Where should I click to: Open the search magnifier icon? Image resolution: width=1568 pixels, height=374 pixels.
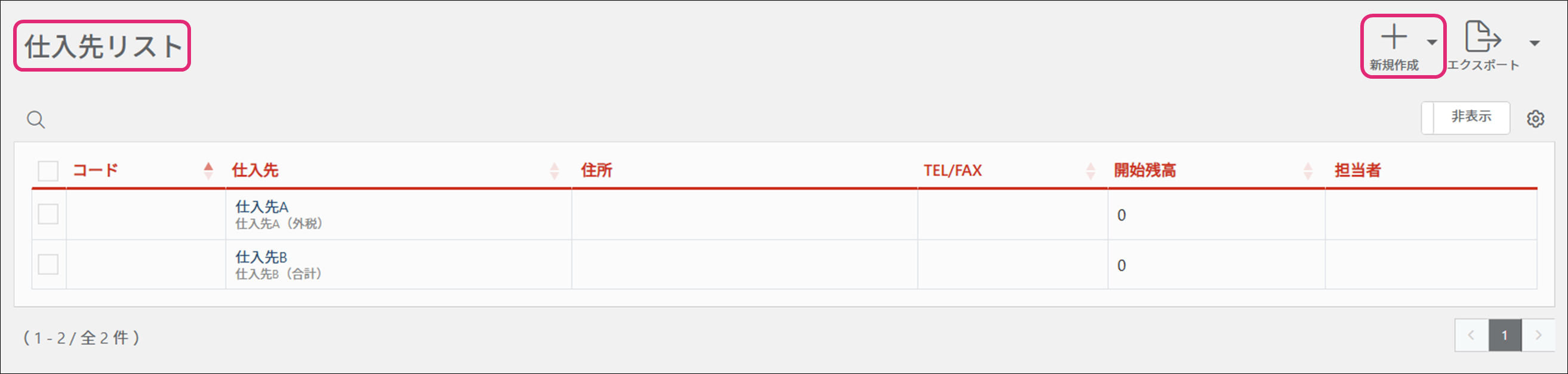coord(36,120)
